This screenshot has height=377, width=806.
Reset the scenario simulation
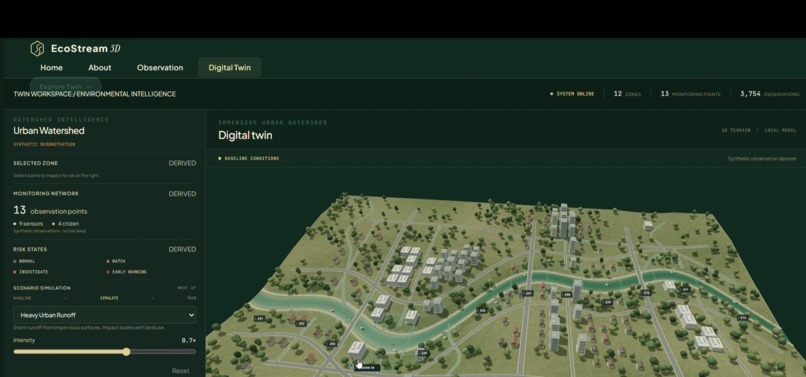[x=180, y=371]
